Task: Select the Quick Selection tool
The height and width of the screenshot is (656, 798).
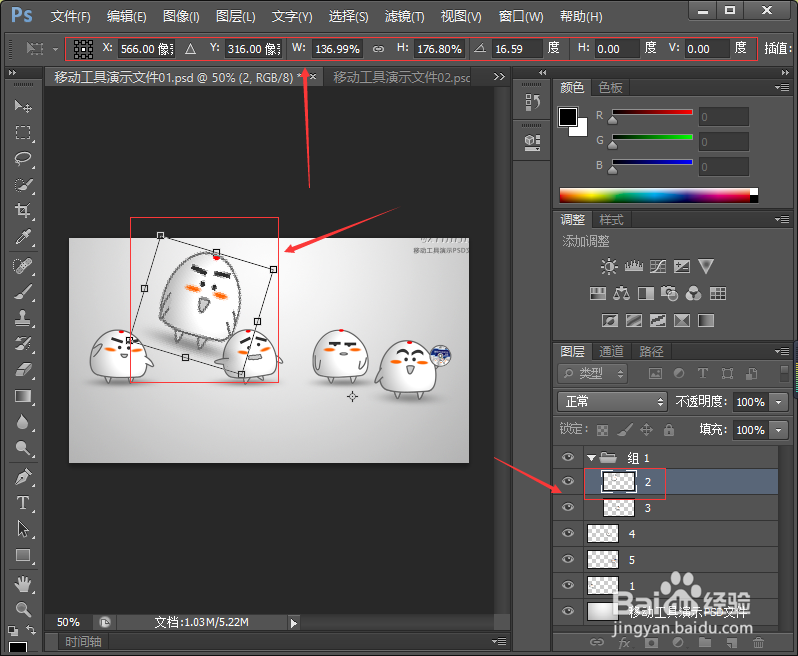Action: (22, 185)
